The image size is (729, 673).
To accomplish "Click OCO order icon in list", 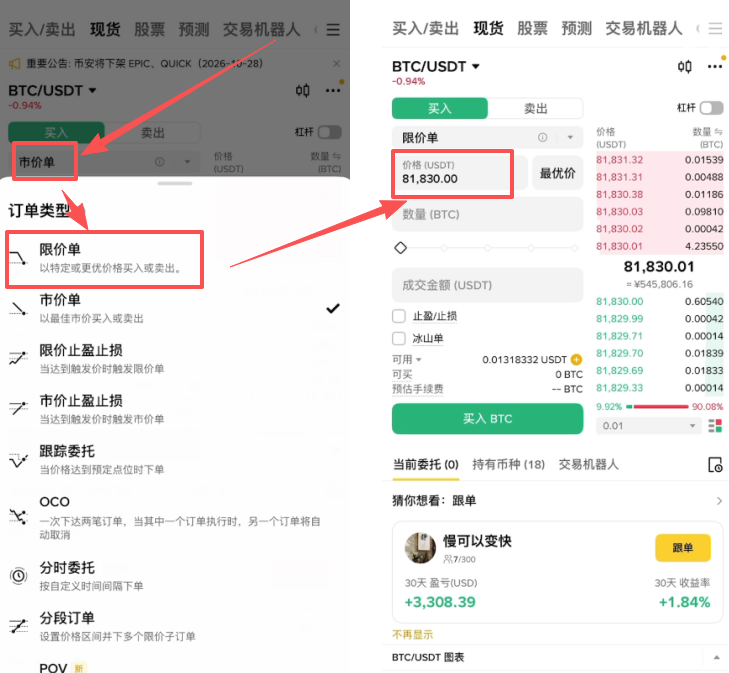I will click(19, 516).
